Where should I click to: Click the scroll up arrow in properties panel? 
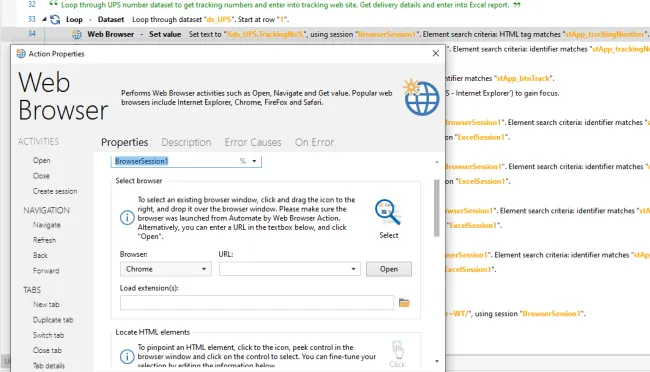pyautogui.click(x=437, y=162)
